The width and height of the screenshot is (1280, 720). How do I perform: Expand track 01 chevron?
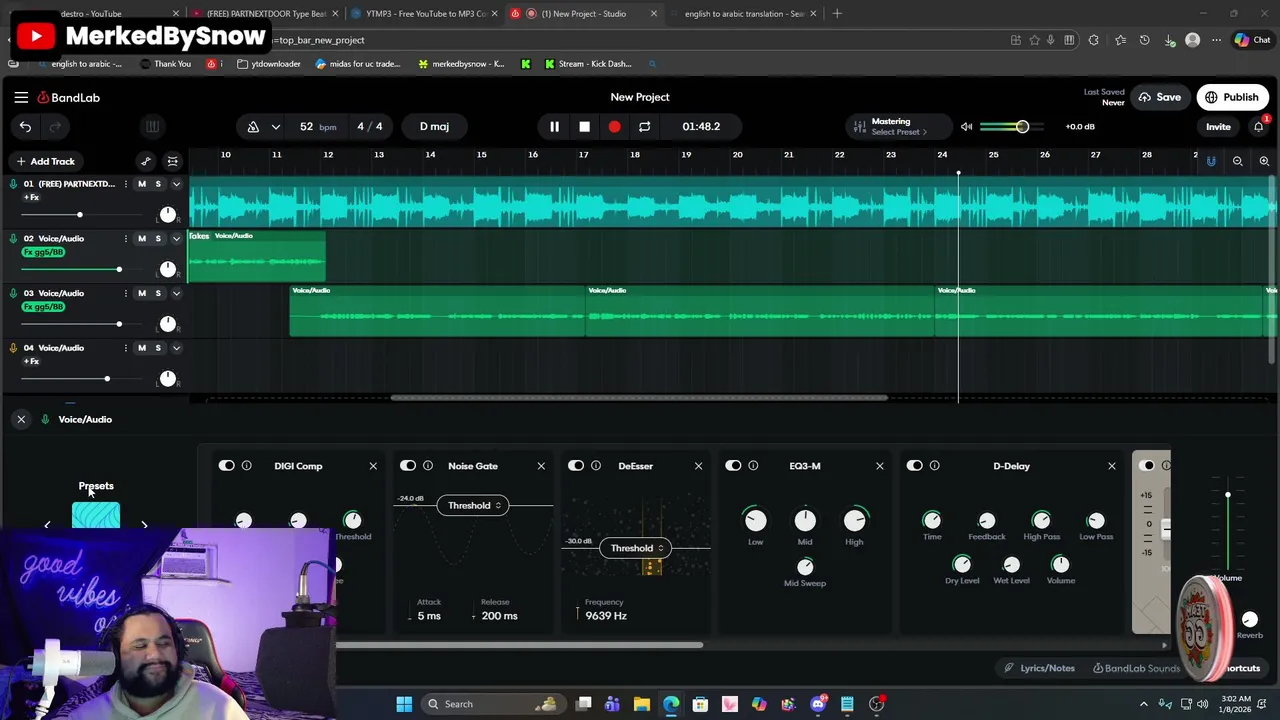[x=176, y=184]
